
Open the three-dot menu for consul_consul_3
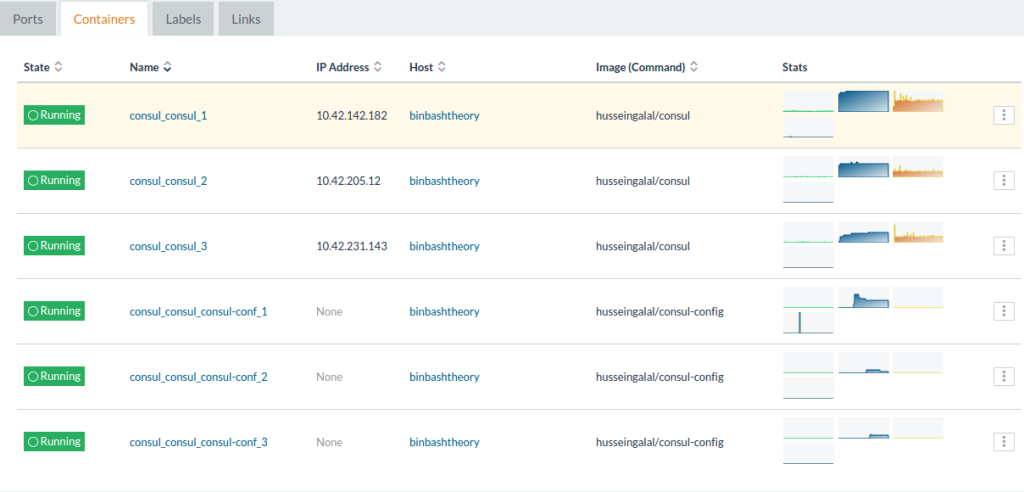pyautogui.click(x=1003, y=246)
